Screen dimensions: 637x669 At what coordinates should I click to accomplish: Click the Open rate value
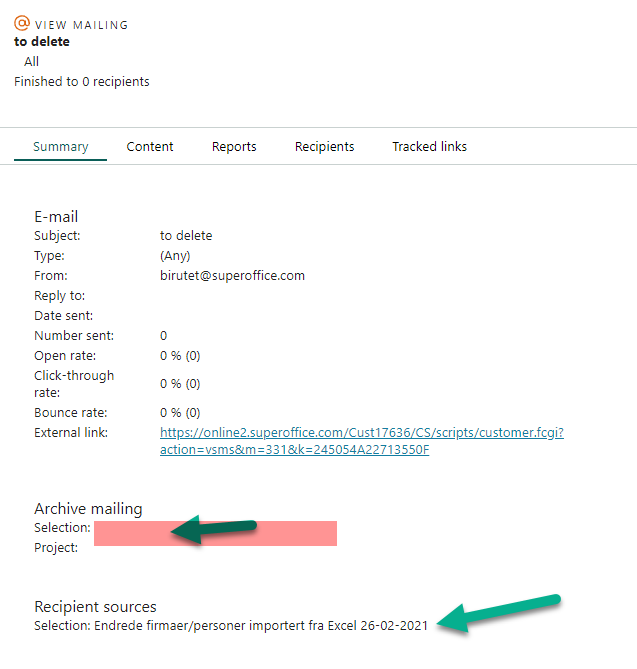tap(180, 355)
